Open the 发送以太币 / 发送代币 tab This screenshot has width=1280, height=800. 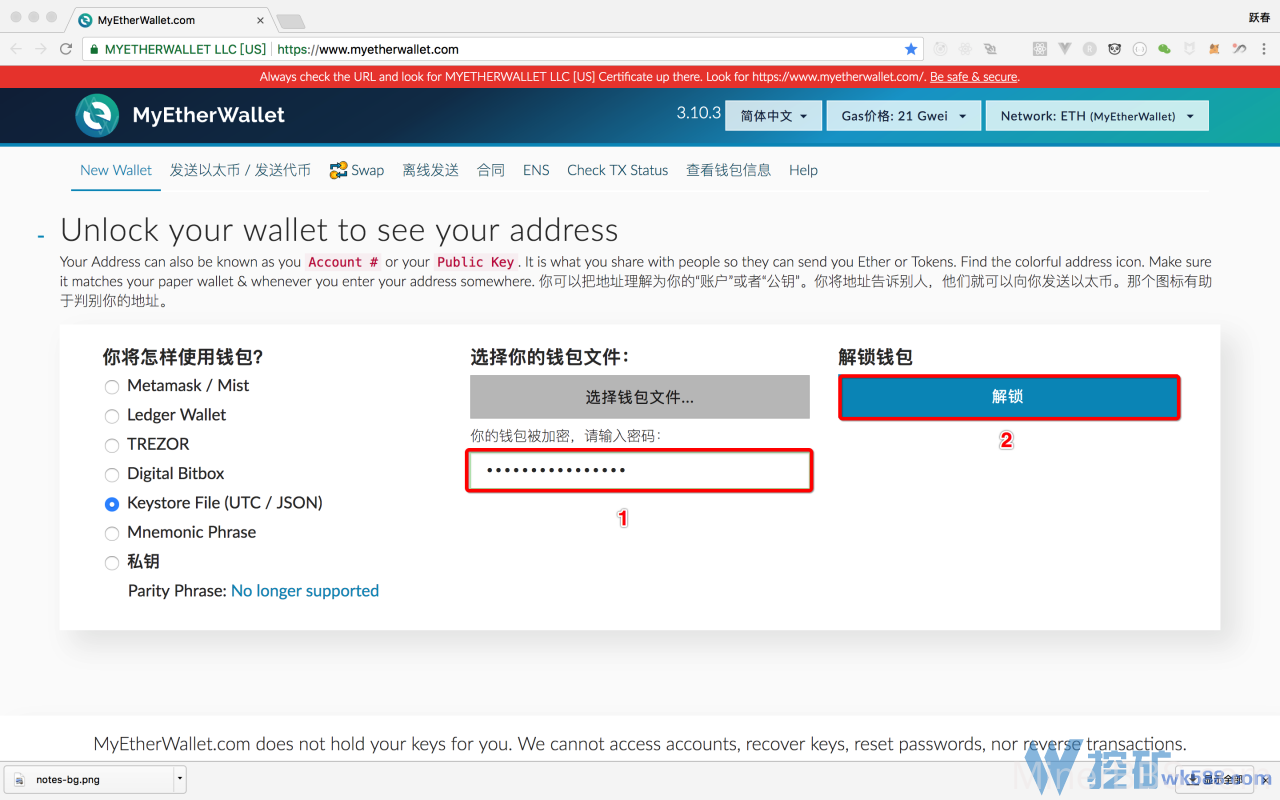(240, 170)
